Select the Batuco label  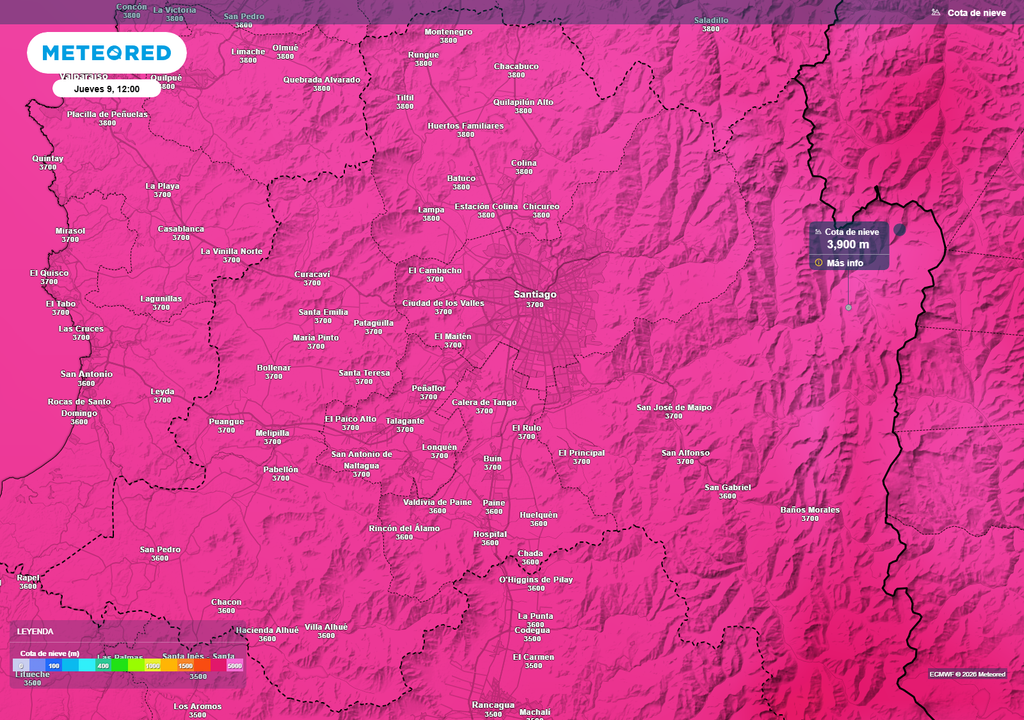[461, 178]
